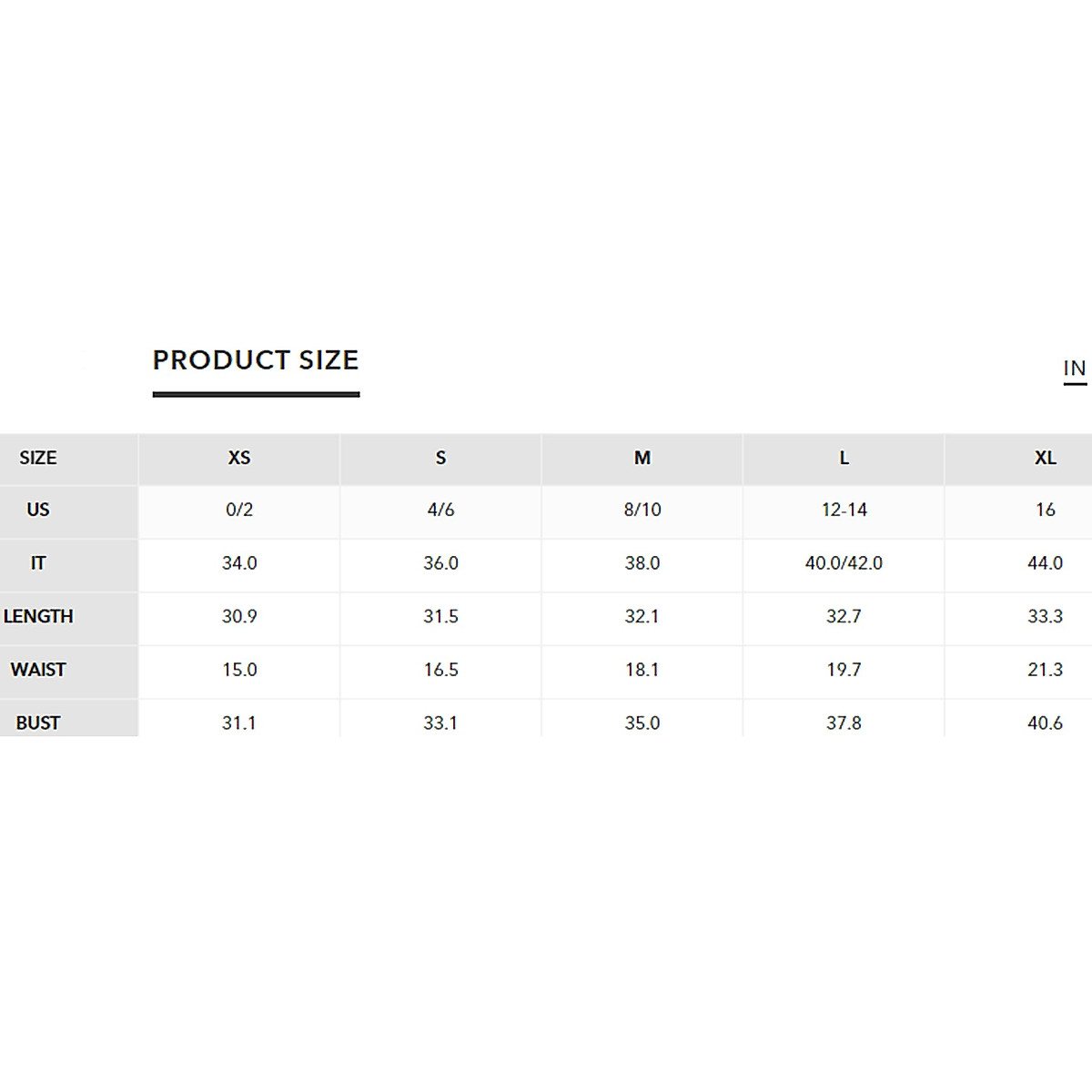Select the M size column header
1092x1092 pixels.
[x=642, y=458]
